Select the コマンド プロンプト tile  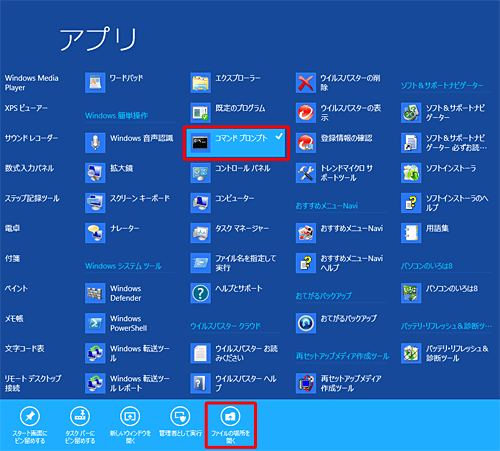[236, 143]
